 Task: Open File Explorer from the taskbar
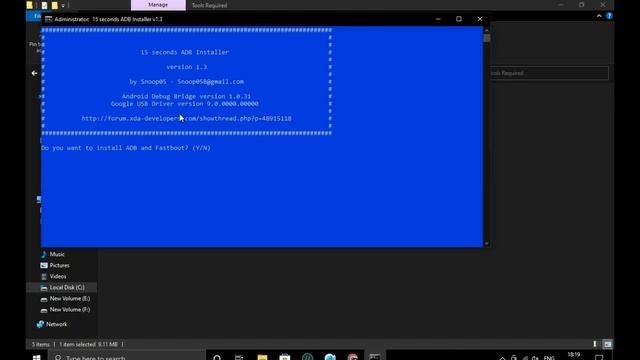click(262, 357)
